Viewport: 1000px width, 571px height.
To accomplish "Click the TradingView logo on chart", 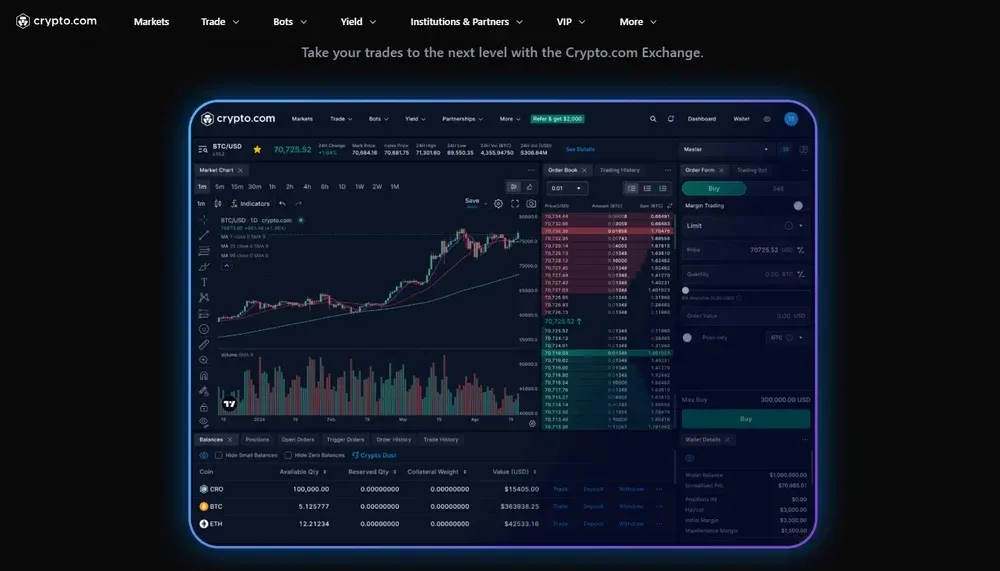I will pyautogui.click(x=230, y=404).
